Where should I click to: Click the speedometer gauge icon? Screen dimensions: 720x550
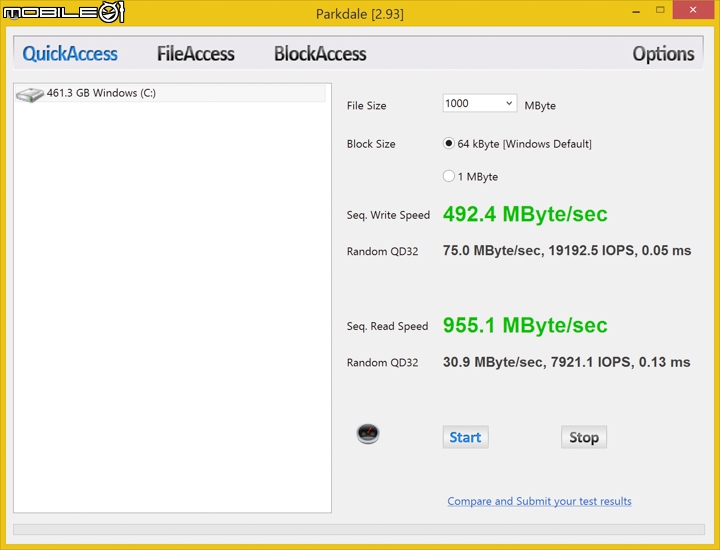pos(368,434)
